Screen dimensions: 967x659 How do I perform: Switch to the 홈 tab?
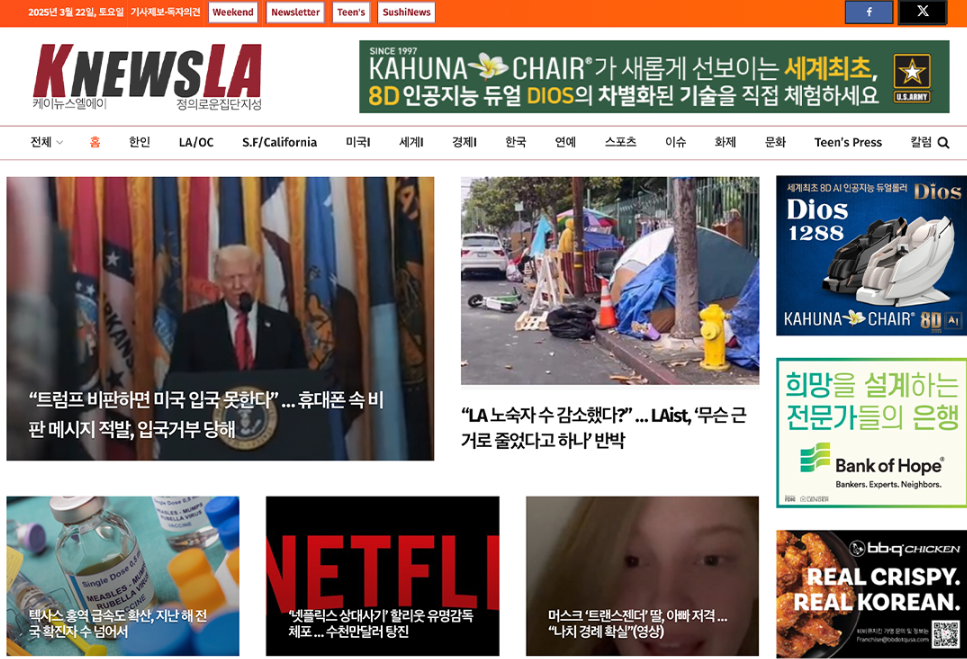(x=93, y=142)
